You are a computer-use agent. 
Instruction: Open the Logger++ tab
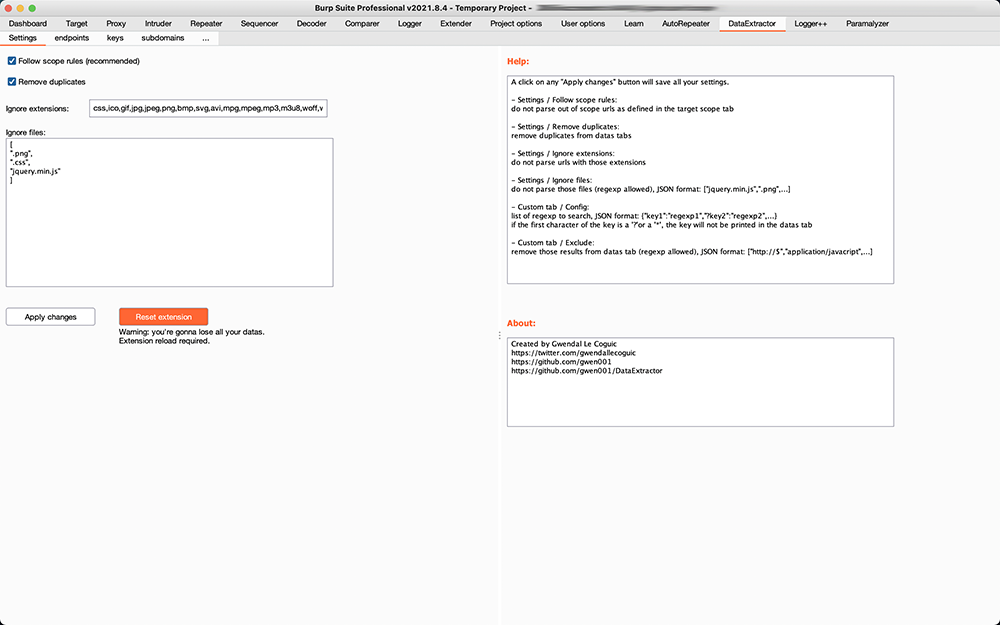(811, 24)
